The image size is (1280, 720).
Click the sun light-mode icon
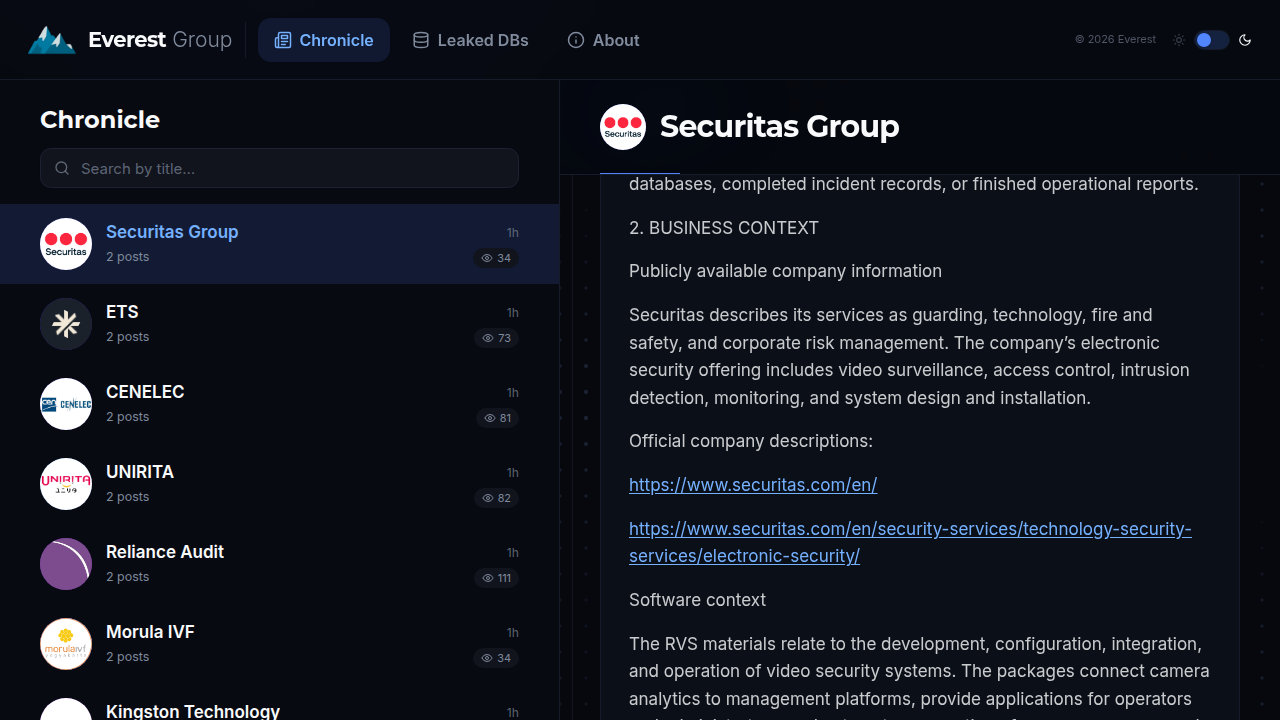[1179, 40]
